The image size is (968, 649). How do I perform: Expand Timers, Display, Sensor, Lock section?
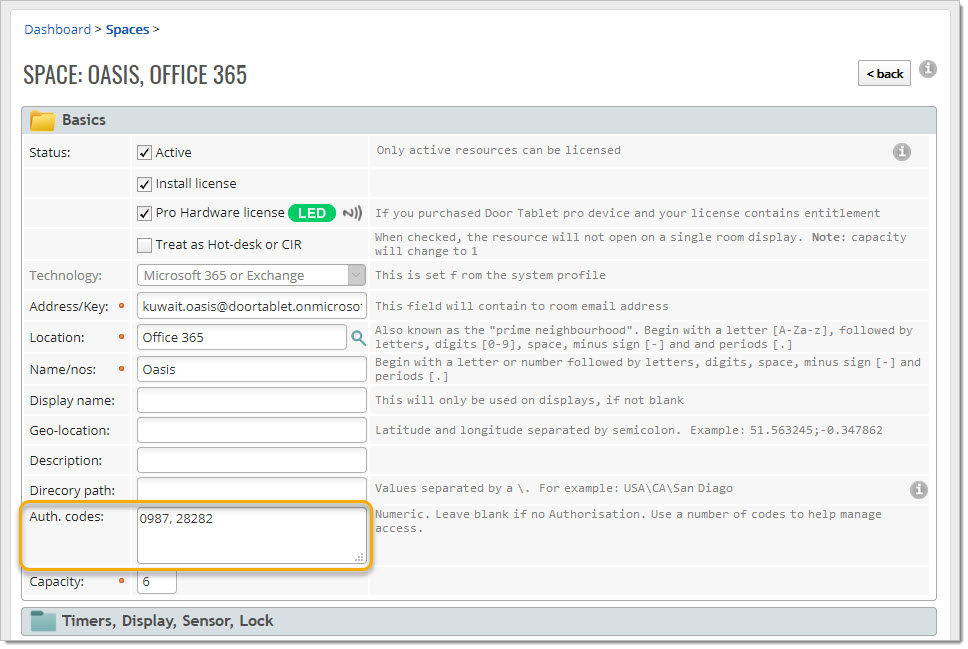coord(168,621)
